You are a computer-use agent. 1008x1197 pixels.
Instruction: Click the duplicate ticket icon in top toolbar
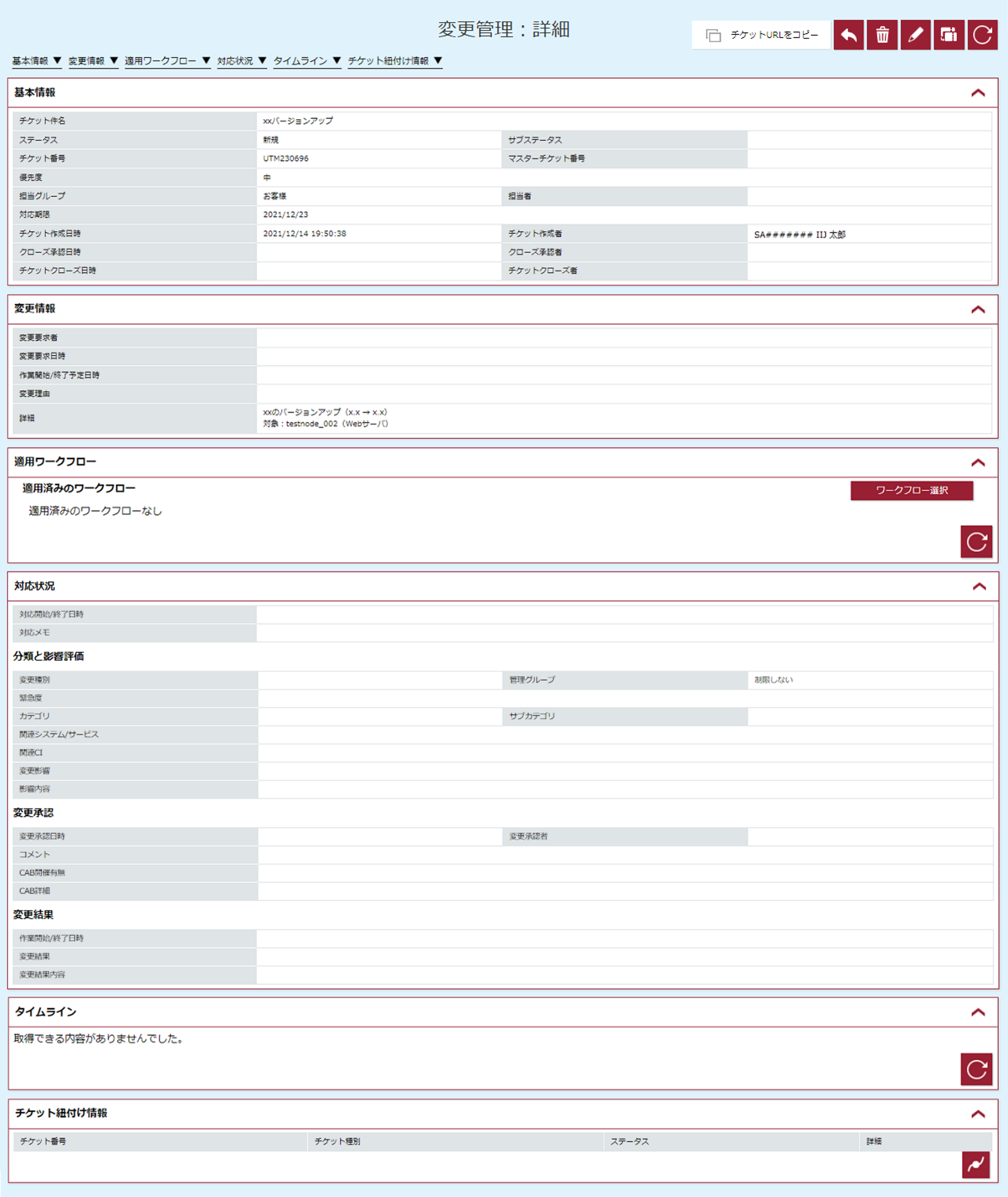[x=949, y=35]
